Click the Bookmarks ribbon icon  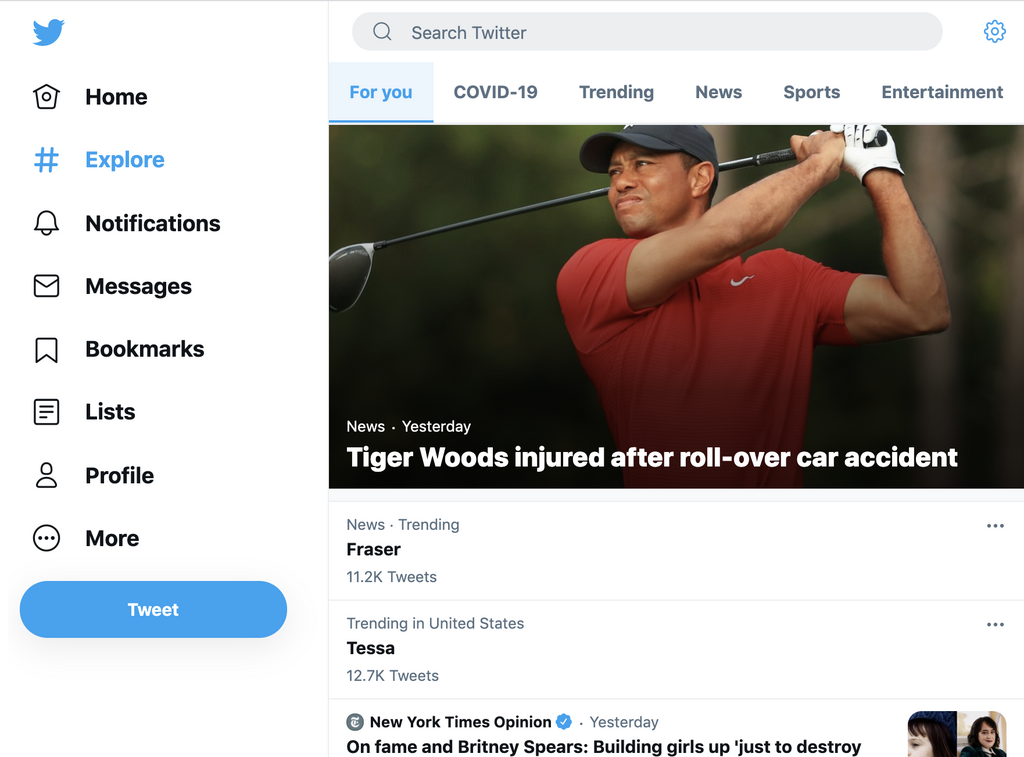click(46, 349)
